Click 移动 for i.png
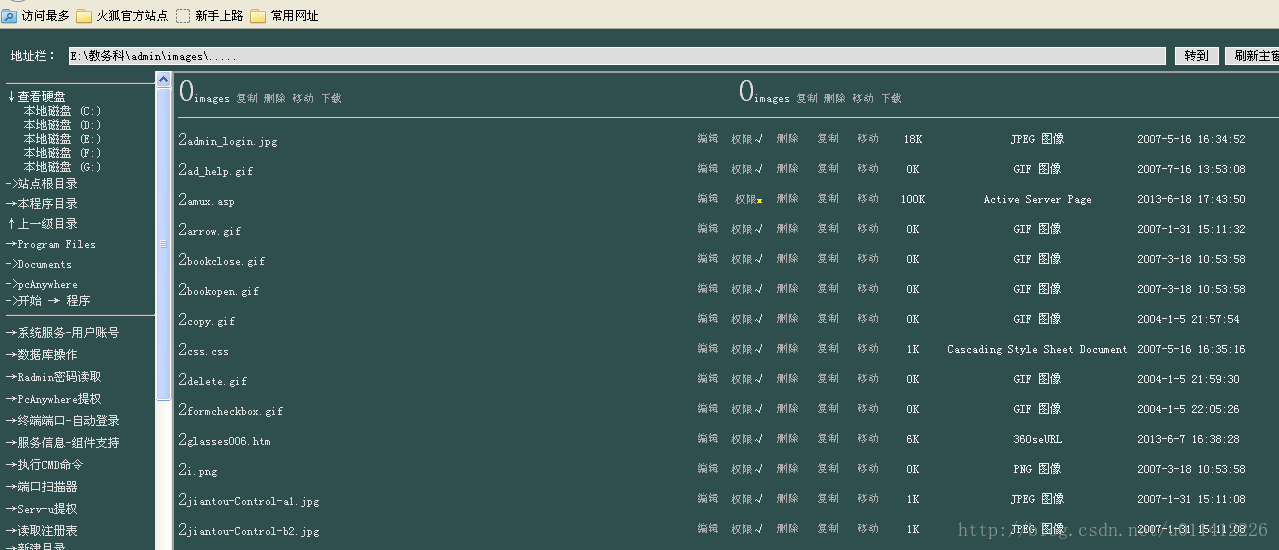 868,469
